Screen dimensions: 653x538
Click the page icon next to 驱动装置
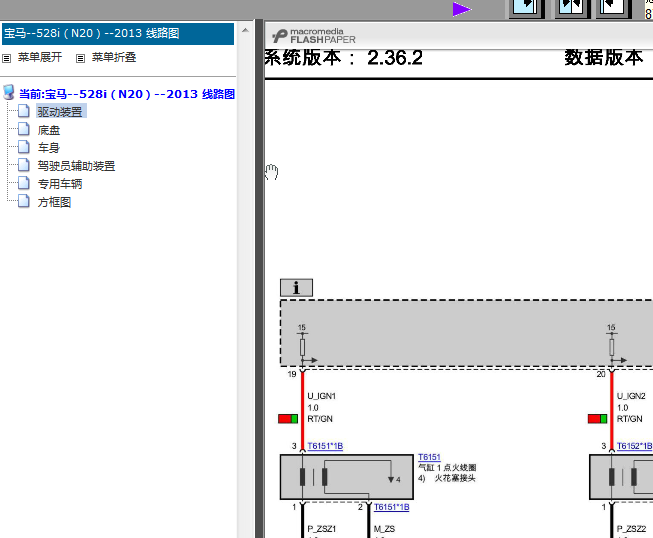click(x=24, y=111)
